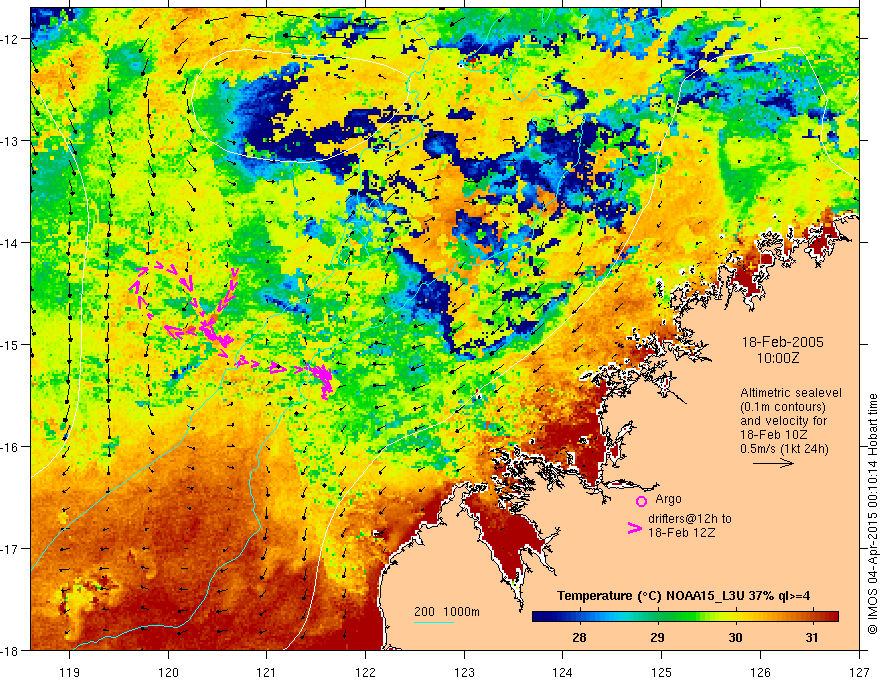Click the 'Temperature (°C) NOAA15_L3U 37% ql>=4' title

coord(683,596)
